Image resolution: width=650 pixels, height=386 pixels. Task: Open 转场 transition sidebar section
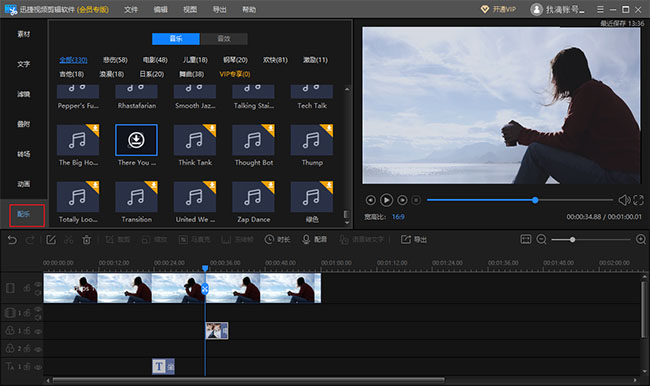tap(24, 154)
